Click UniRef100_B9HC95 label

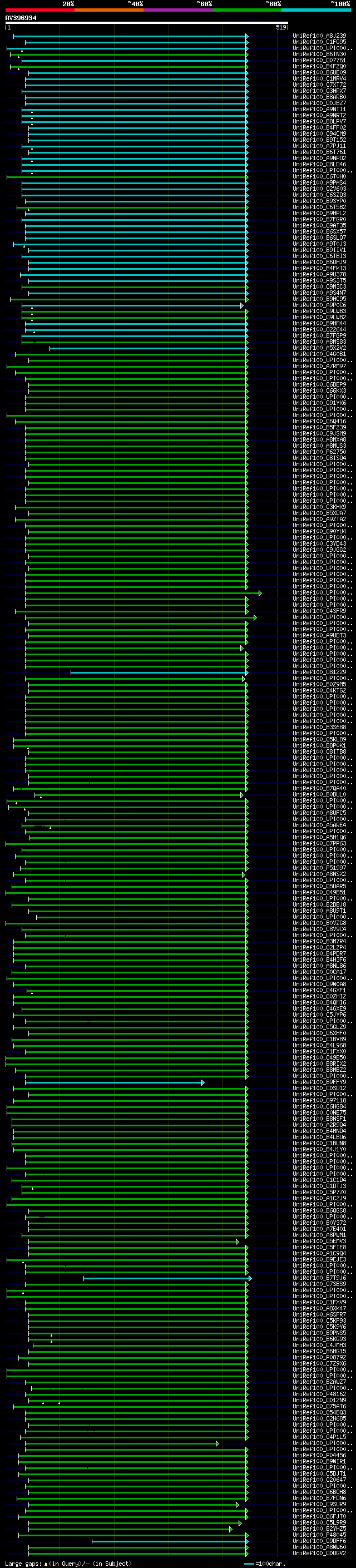[x=319, y=299]
